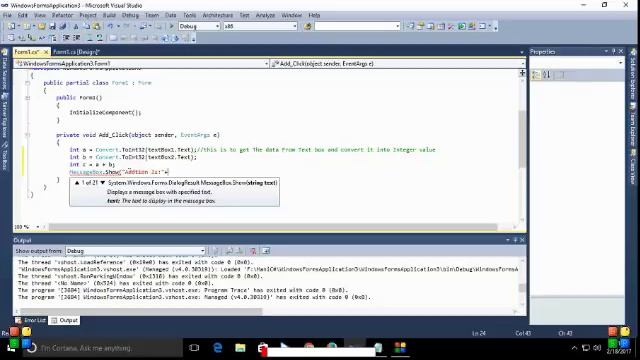Open Microsoft Edge from taskbar
Image resolution: width=640 pixels, height=360 pixels.
(218, 348)
